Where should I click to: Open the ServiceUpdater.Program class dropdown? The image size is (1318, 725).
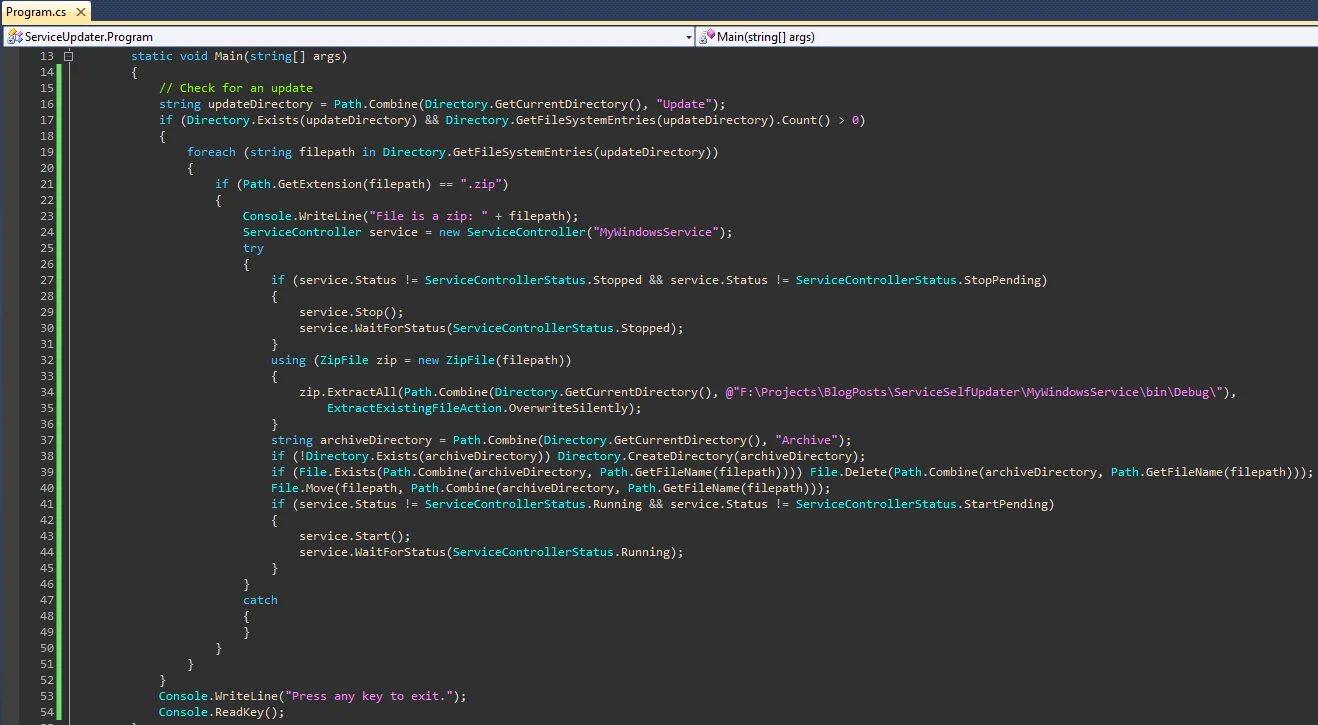pos(689,36)
